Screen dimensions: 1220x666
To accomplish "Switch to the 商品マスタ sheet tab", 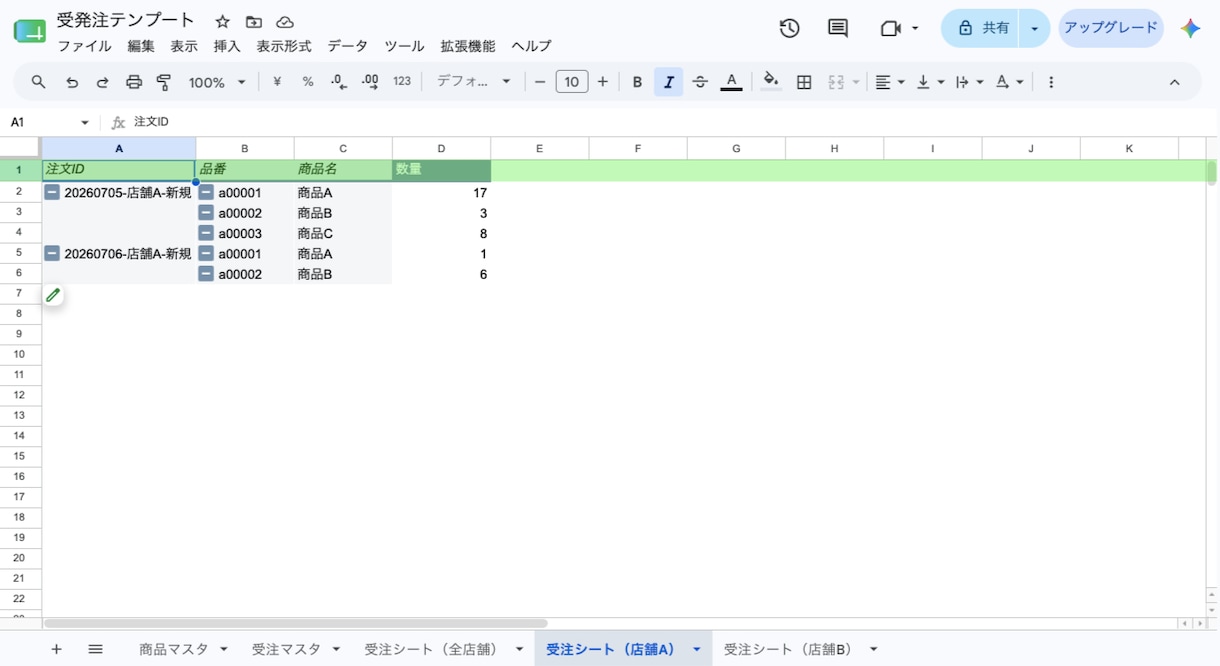I will tap(174, 649).
